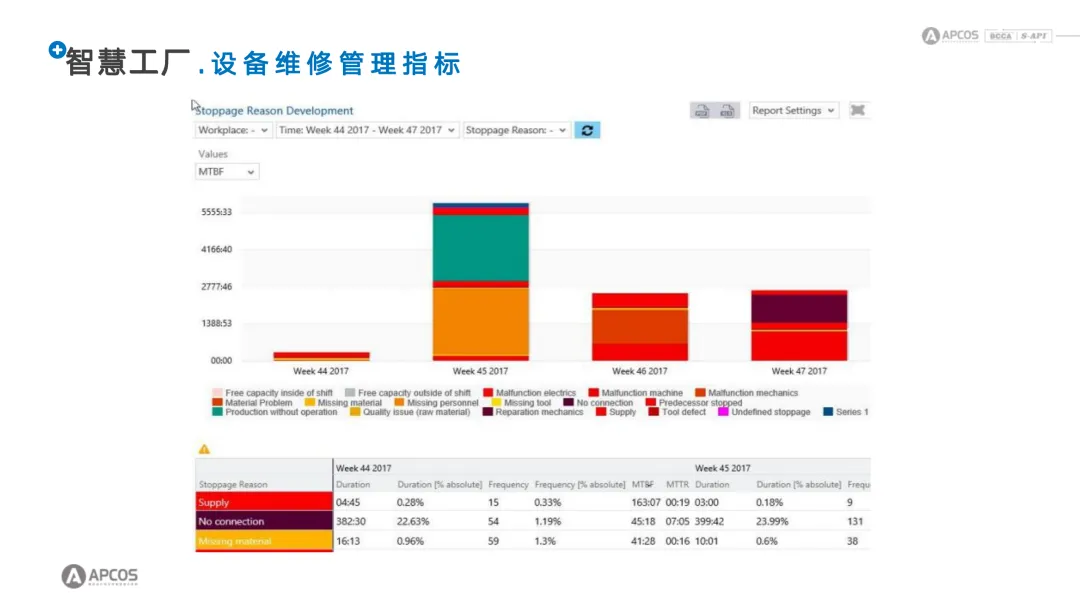This screenshot has height=608, width=1080.
Task: Click the Week 45 2017 table group header
Action: (x=723, y=468)
